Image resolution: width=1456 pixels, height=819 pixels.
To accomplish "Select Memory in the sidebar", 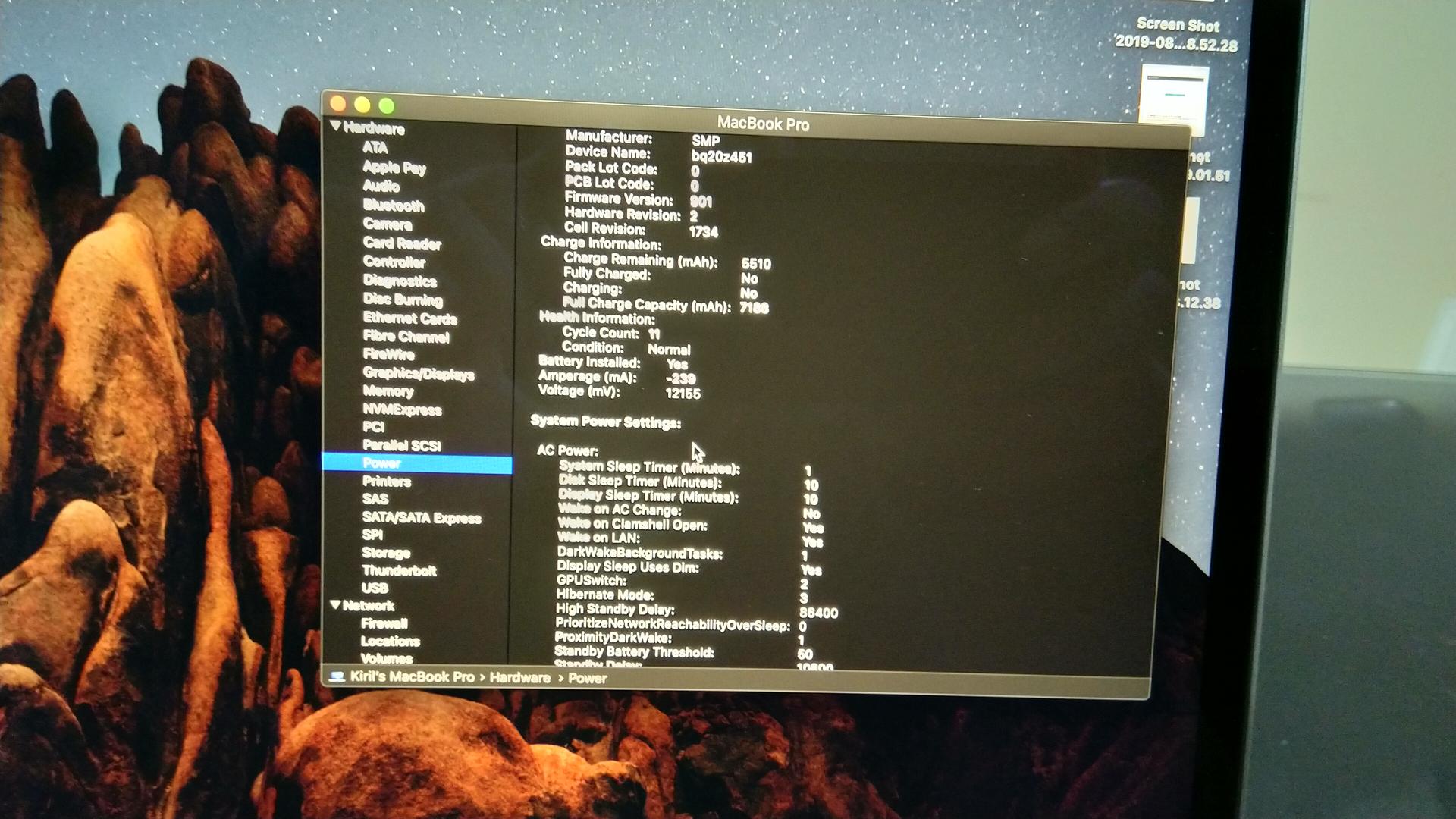I will coord(388,391).
